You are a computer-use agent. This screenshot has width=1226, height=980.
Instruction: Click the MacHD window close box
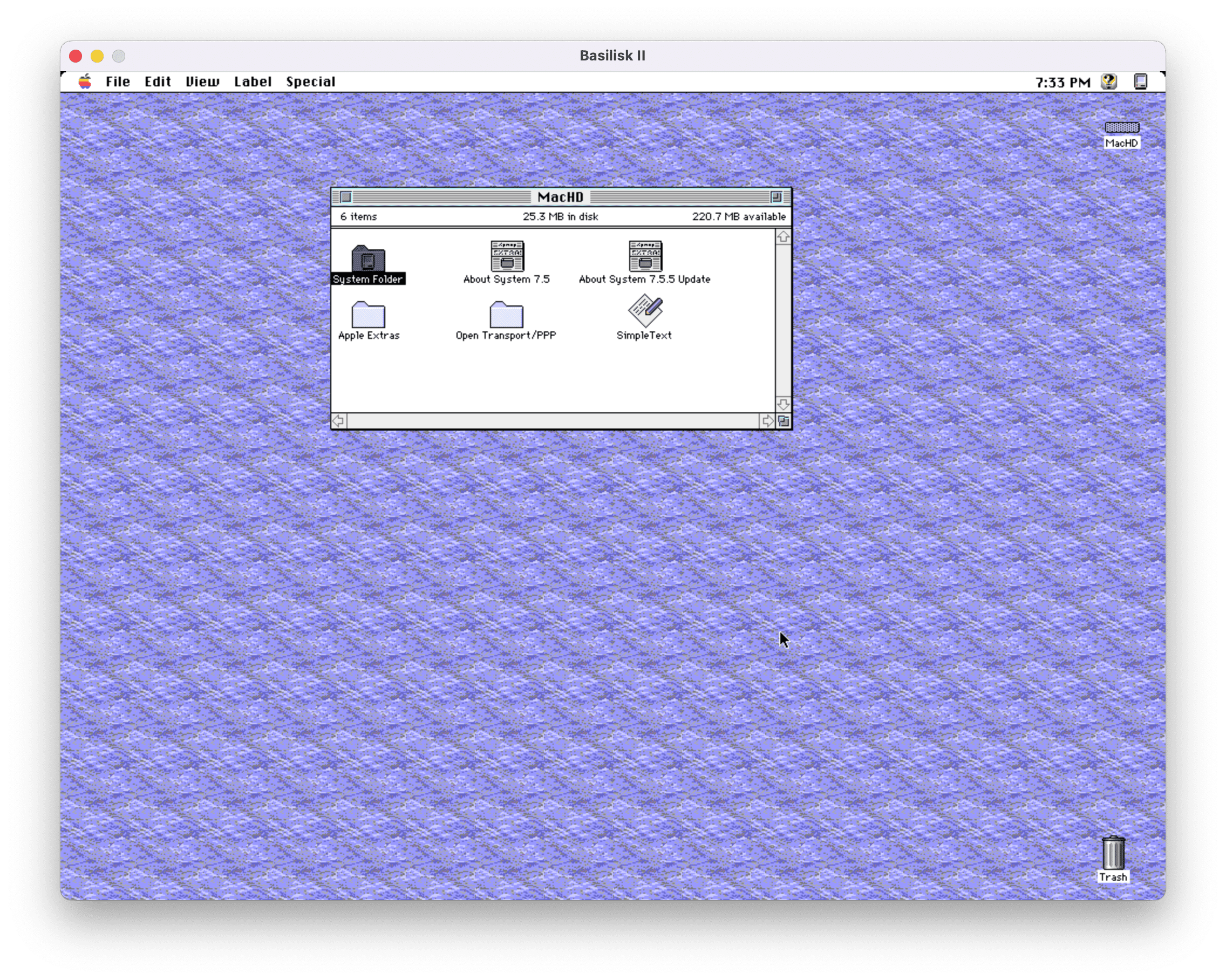345,198
